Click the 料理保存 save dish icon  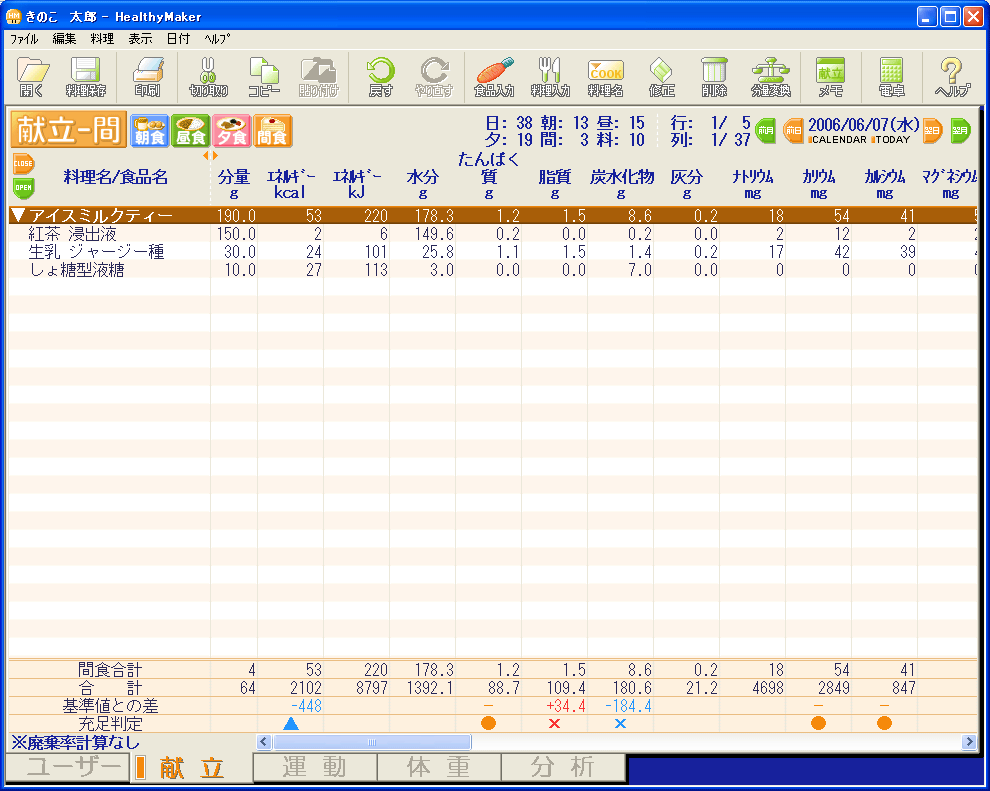point(86,77)
